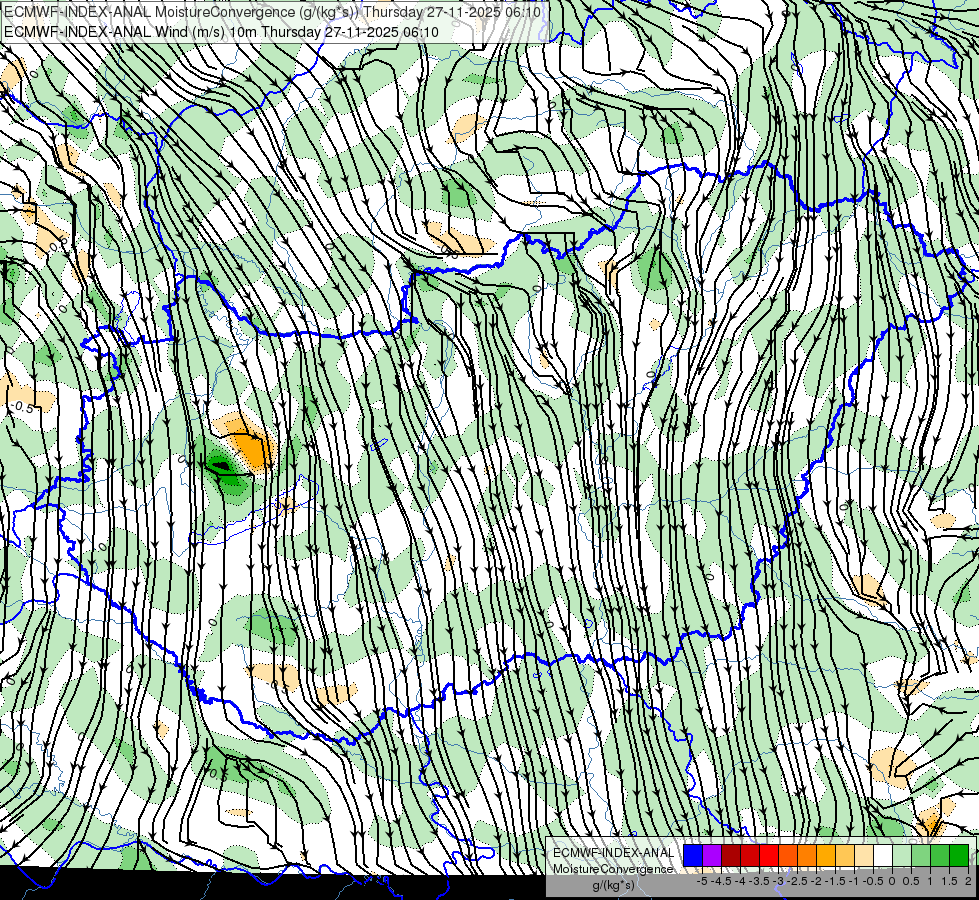Click the lightest green swatch between 0 and 0.5

point(902,855)
